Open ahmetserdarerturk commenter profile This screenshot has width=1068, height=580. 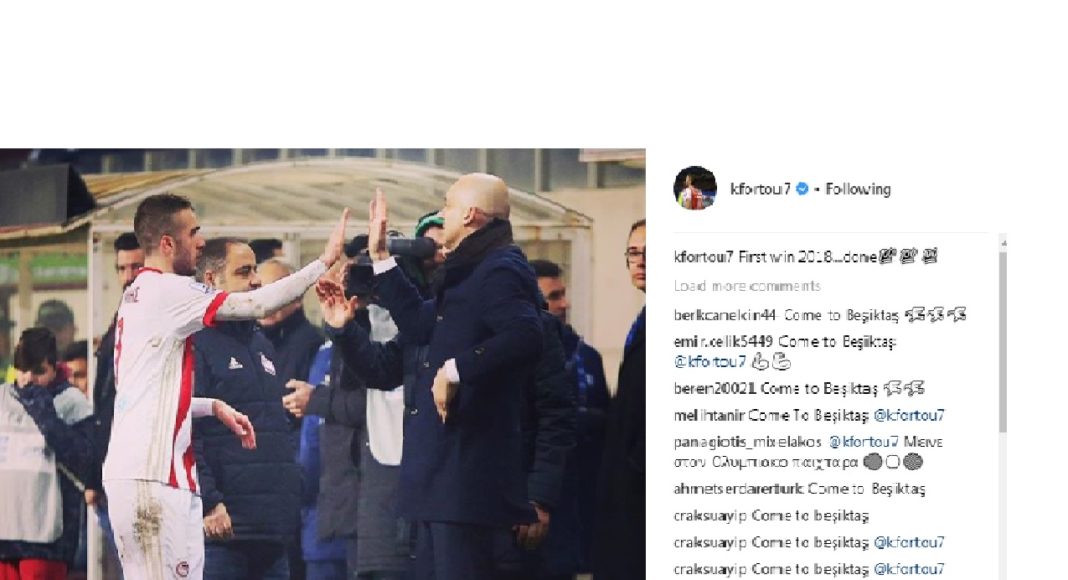coord(738,489)
